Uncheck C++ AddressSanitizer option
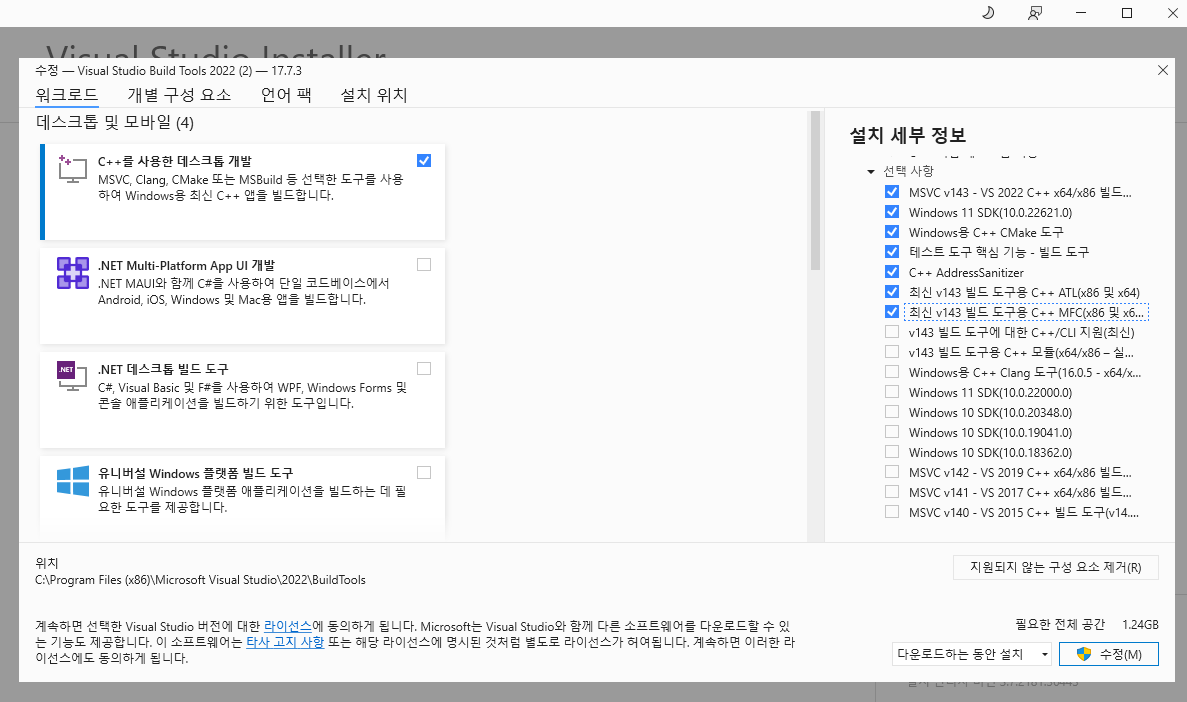Screen dimensions: 1187x702 [892, 272]
